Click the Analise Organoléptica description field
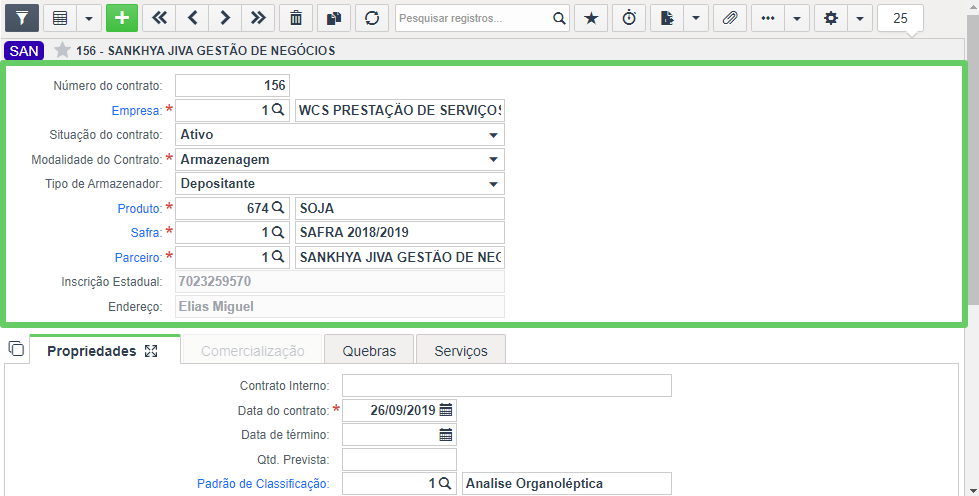Viewport: 979px width, 496px height. pos(567,484)
